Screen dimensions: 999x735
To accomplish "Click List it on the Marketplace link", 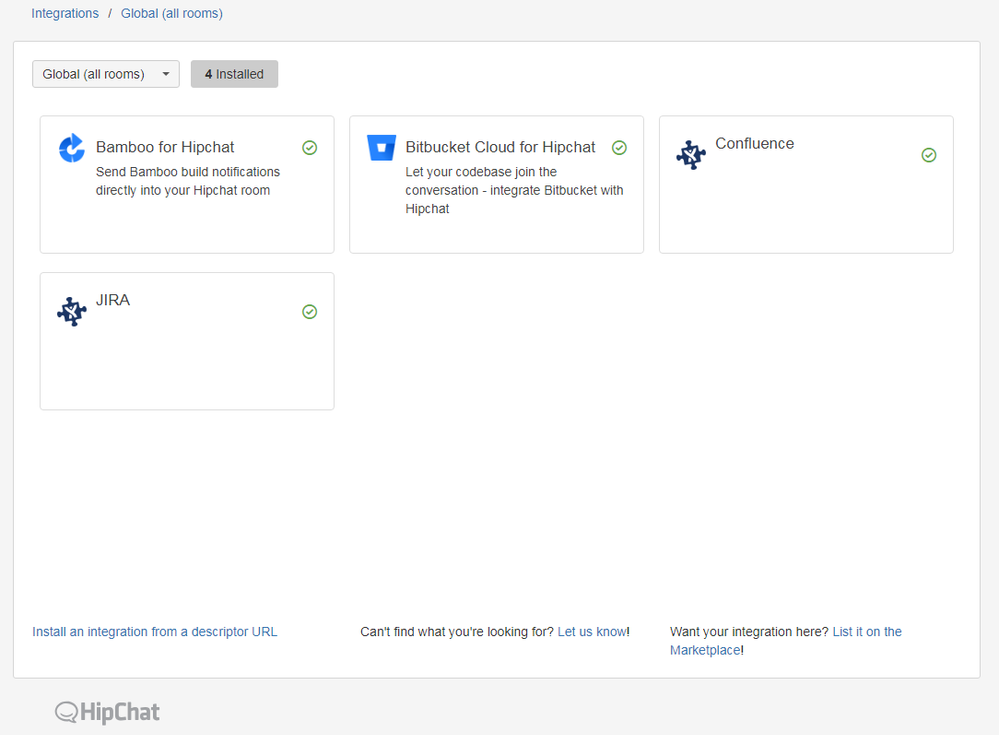I will (786, 641).
